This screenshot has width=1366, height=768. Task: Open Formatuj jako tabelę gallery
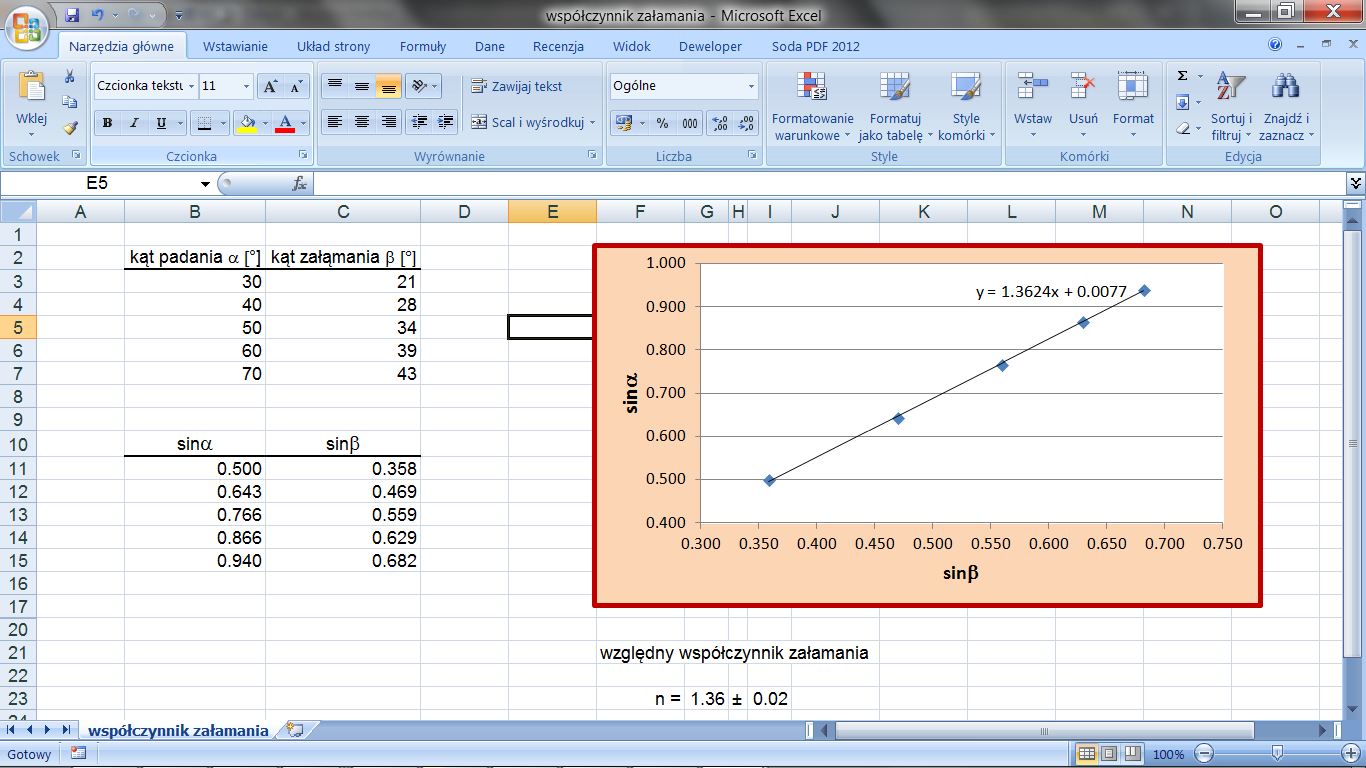click(895, 106)
